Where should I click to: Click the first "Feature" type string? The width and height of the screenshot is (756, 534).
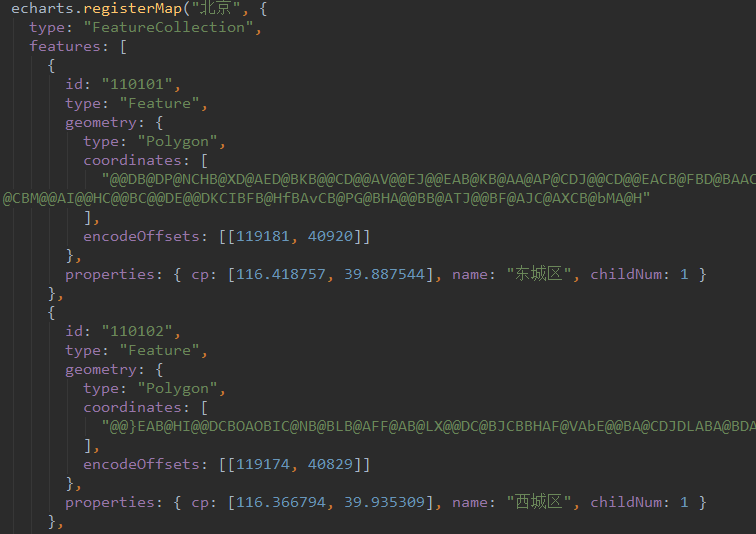click(x=160, y=103)
